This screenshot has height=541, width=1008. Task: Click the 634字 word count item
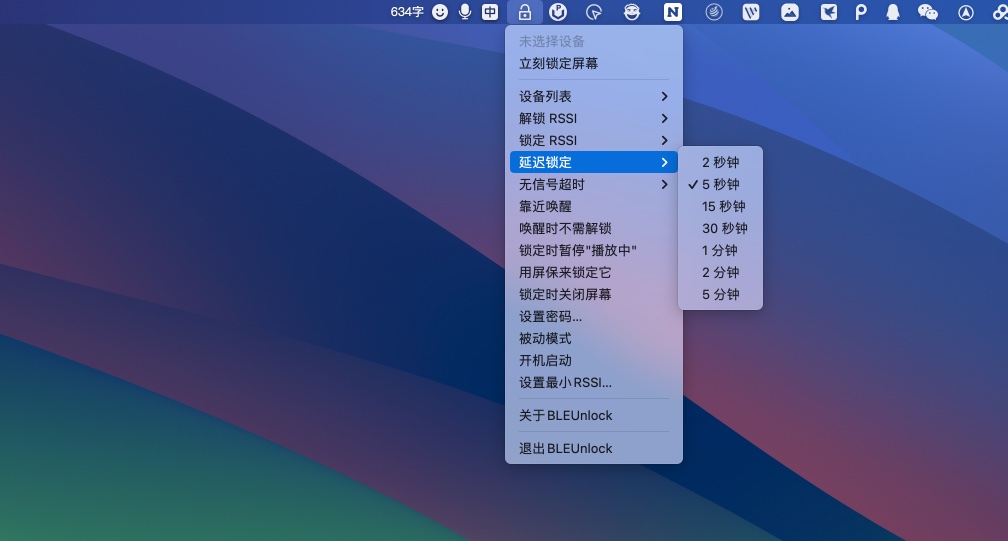407,12
